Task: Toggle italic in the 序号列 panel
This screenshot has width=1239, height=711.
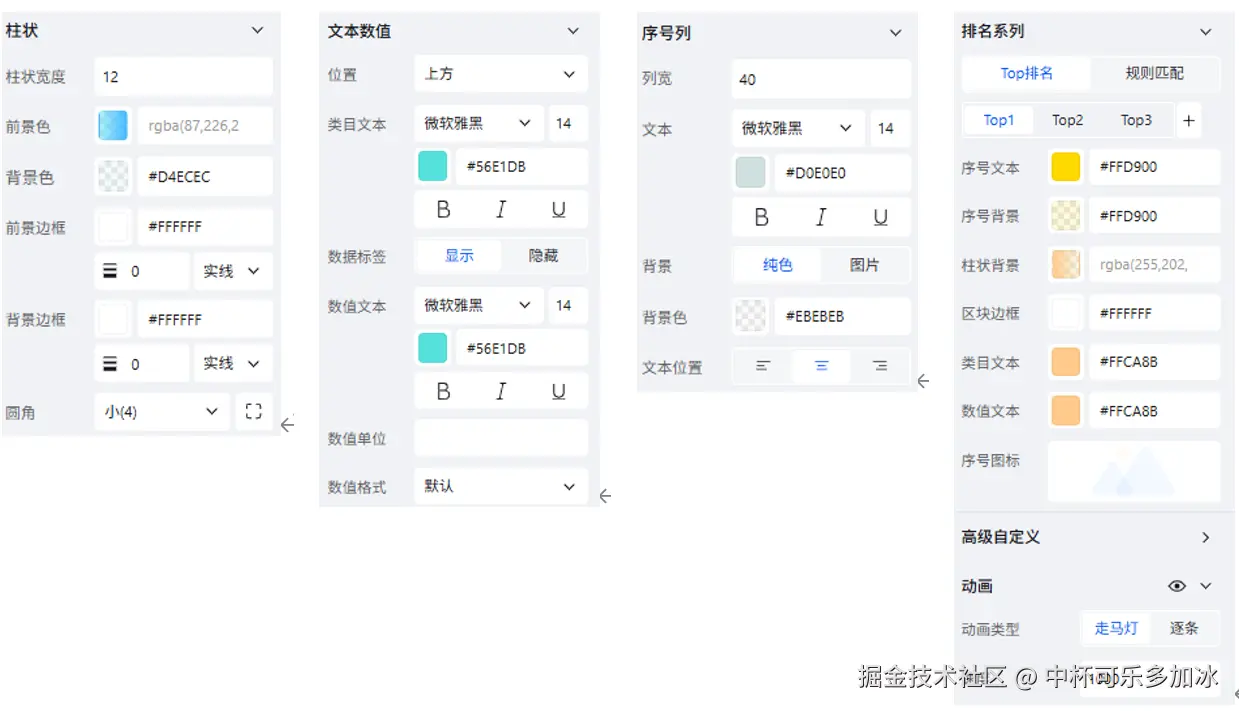Action: pyautogui.click(x=821, y=217)
